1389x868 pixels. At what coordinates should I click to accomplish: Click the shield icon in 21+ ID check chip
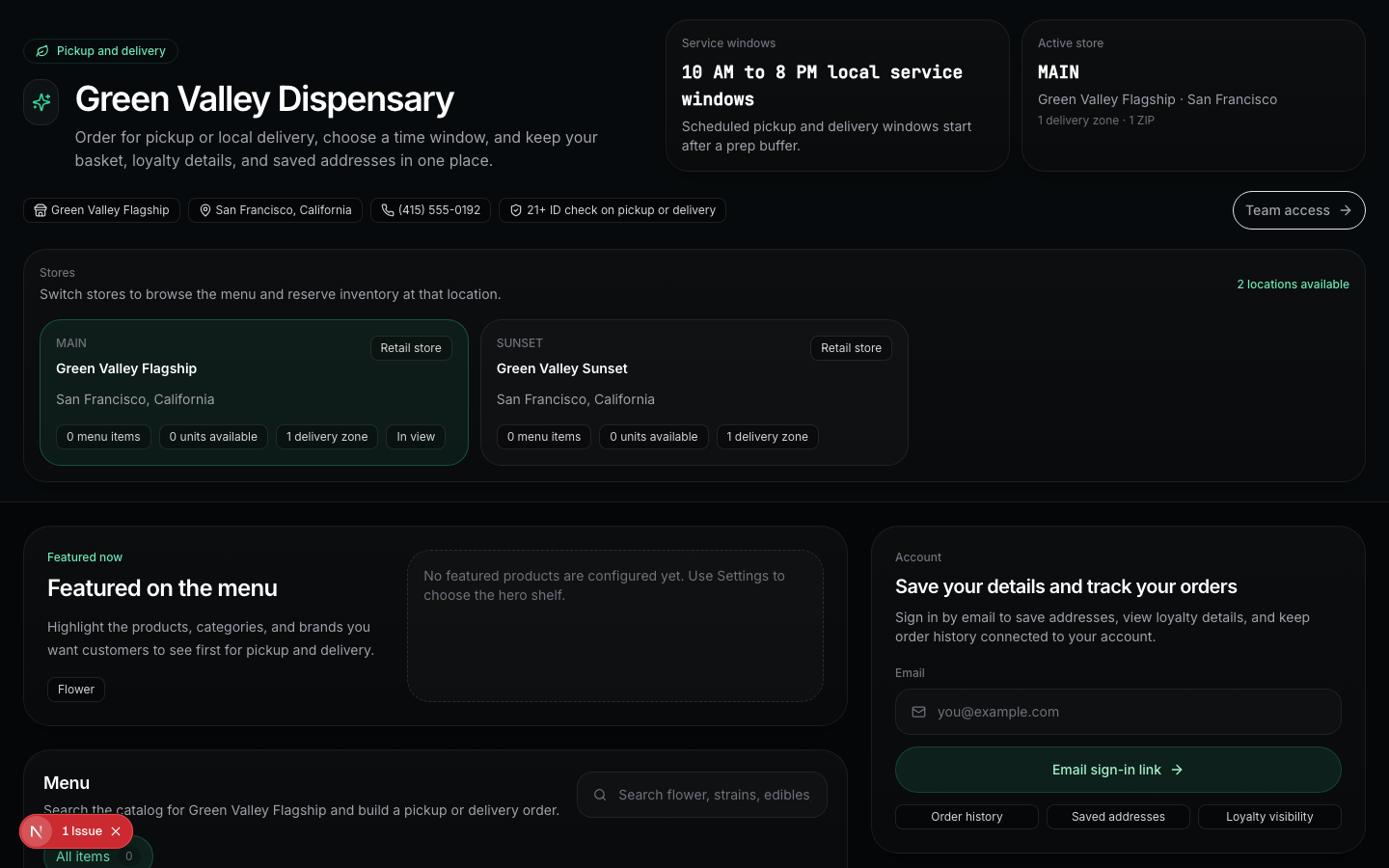point(516,210)
